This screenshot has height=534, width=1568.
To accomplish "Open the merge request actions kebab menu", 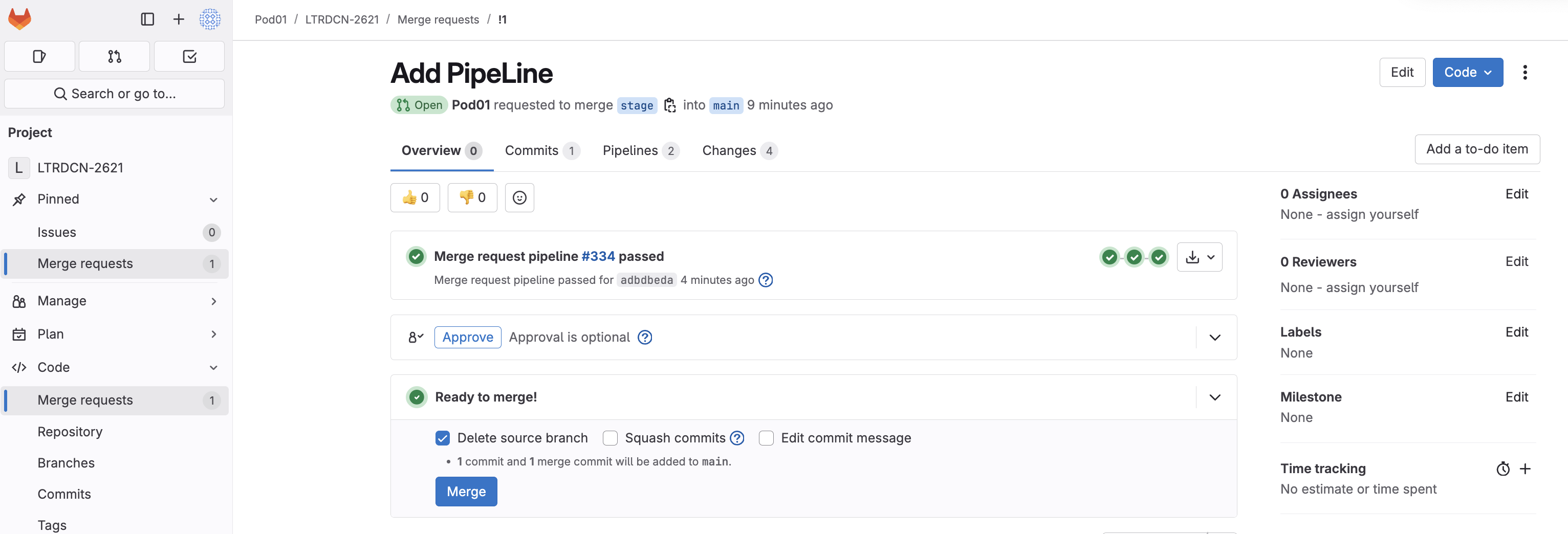I will click(x=1525, y=72).
